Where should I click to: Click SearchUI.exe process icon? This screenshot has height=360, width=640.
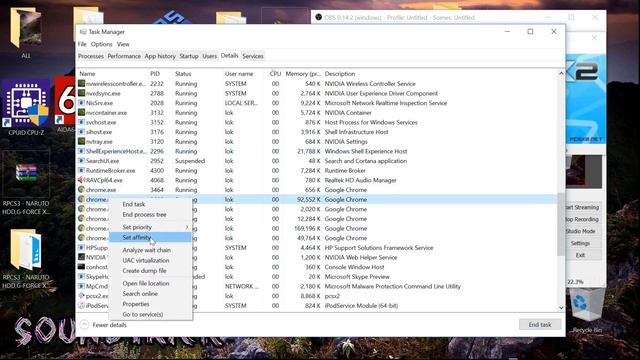(82, 161)
